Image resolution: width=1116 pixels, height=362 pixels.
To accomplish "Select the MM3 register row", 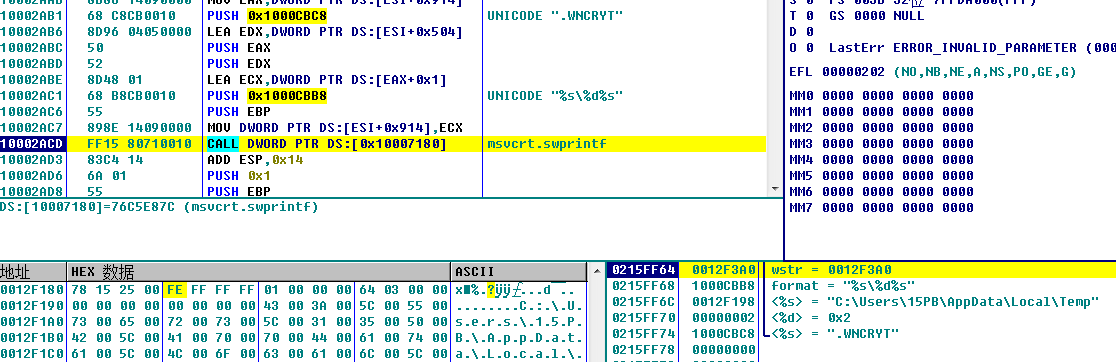I will coord(882,144).
